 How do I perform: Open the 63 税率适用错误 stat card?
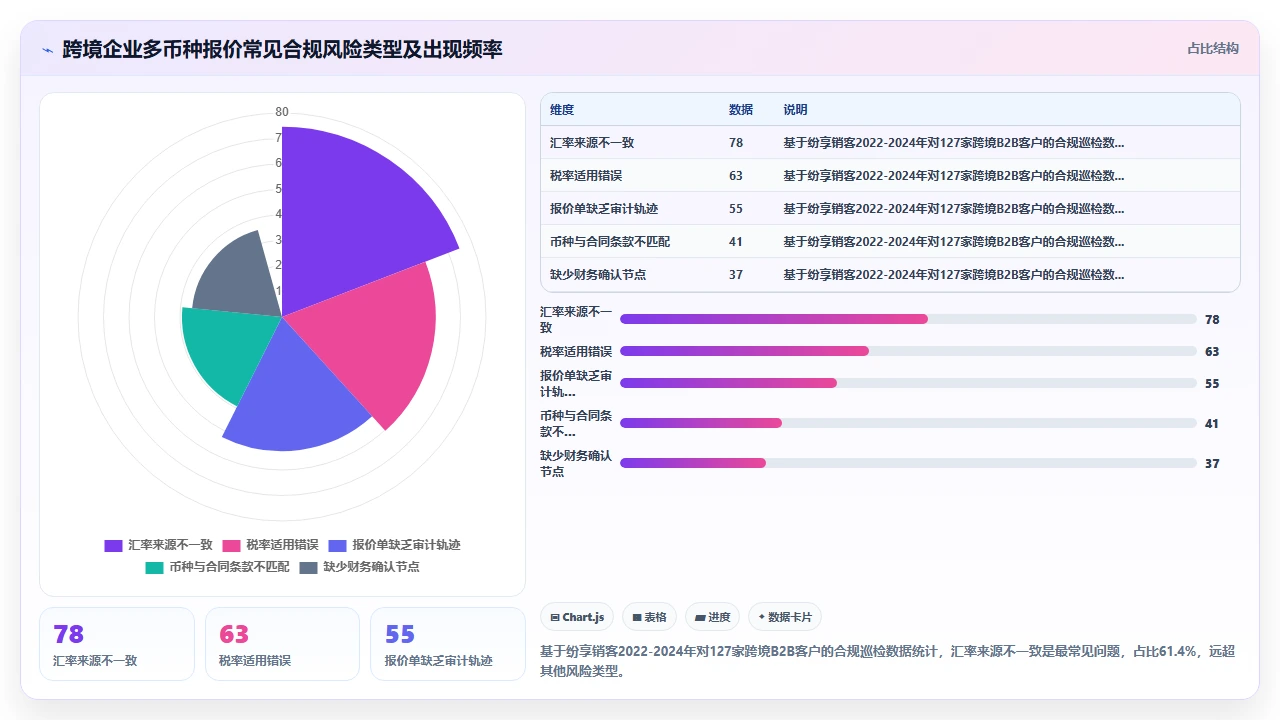pyautogui.click(x=282, y=644)
